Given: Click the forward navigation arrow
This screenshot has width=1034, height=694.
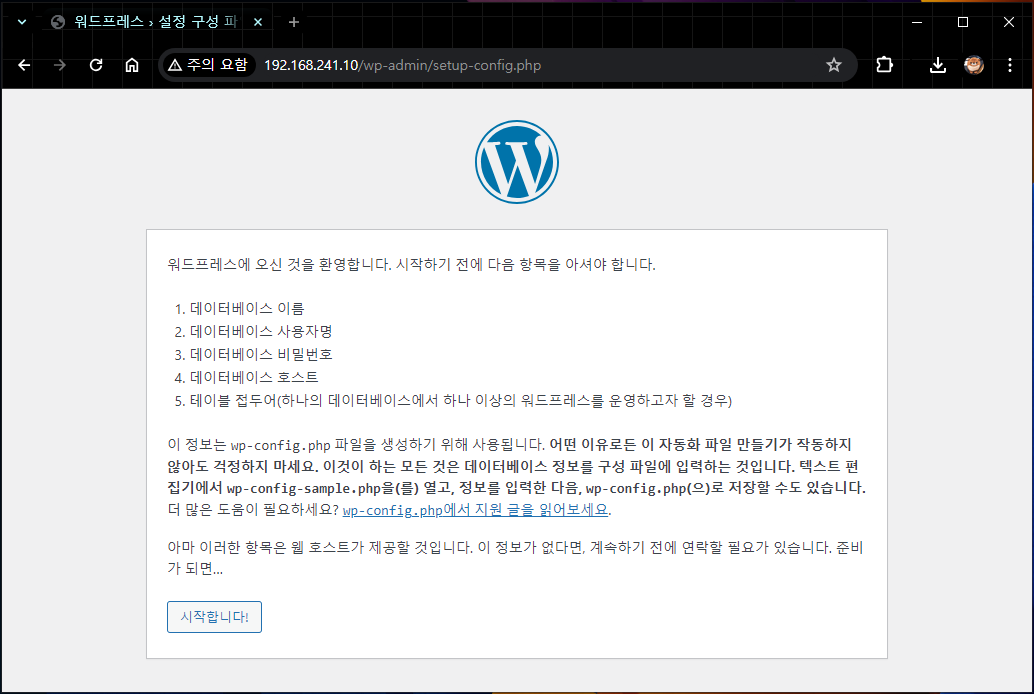Looking at the screenshot, I should pyautogui.click(x=60, y=65).
